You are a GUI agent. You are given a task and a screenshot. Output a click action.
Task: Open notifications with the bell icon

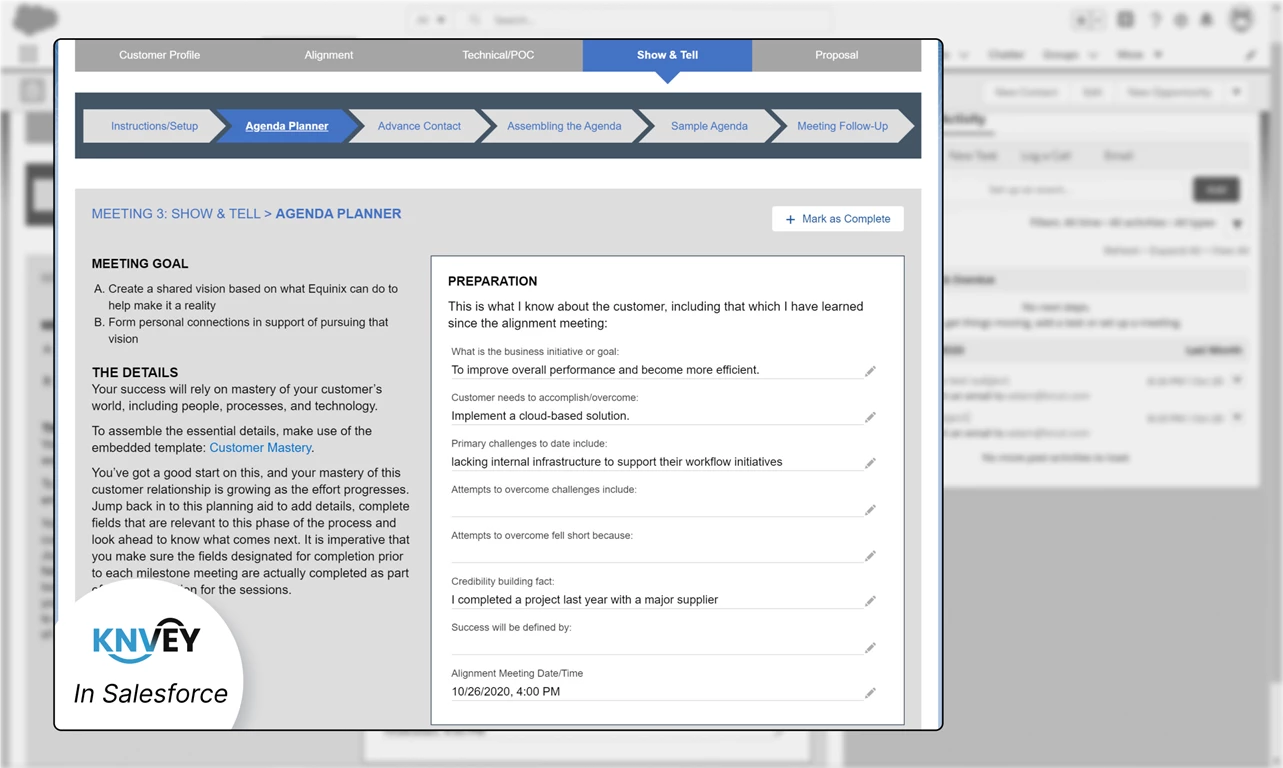pyautogui.click(x=1205, y=19)
